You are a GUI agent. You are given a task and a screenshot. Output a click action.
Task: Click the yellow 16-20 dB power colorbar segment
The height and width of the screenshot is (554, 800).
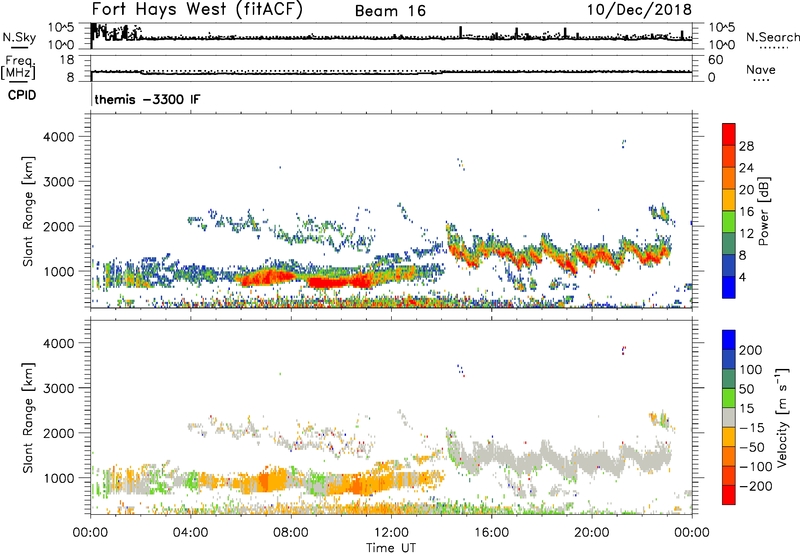click(729, 200)
